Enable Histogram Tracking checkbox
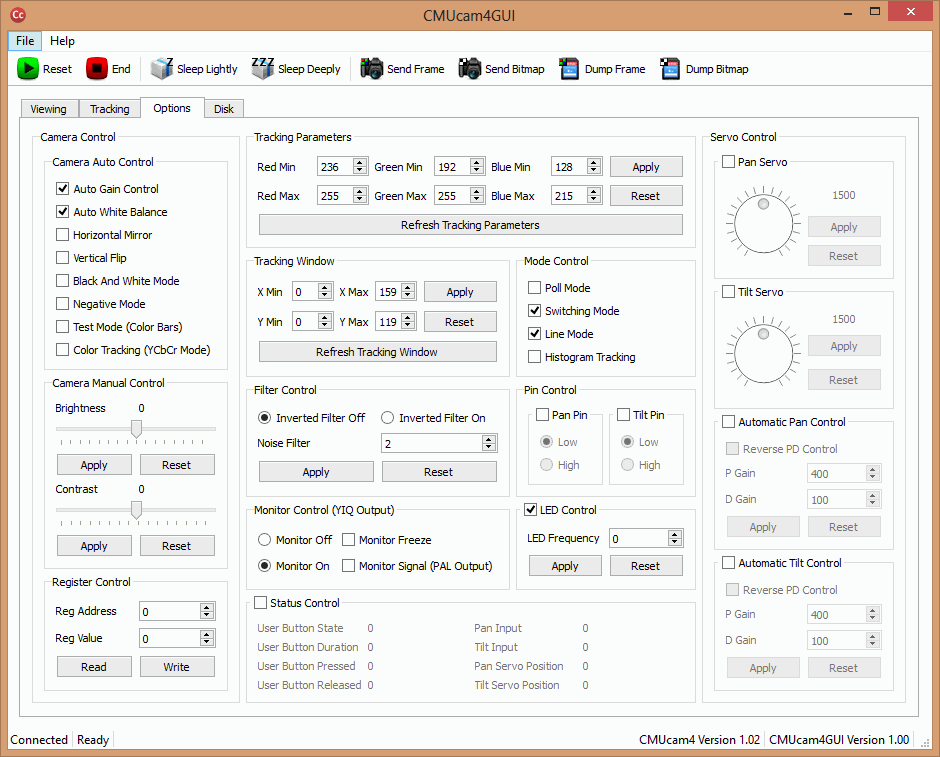This screenshot has width=940, height=757. click(x=534, y=357)
